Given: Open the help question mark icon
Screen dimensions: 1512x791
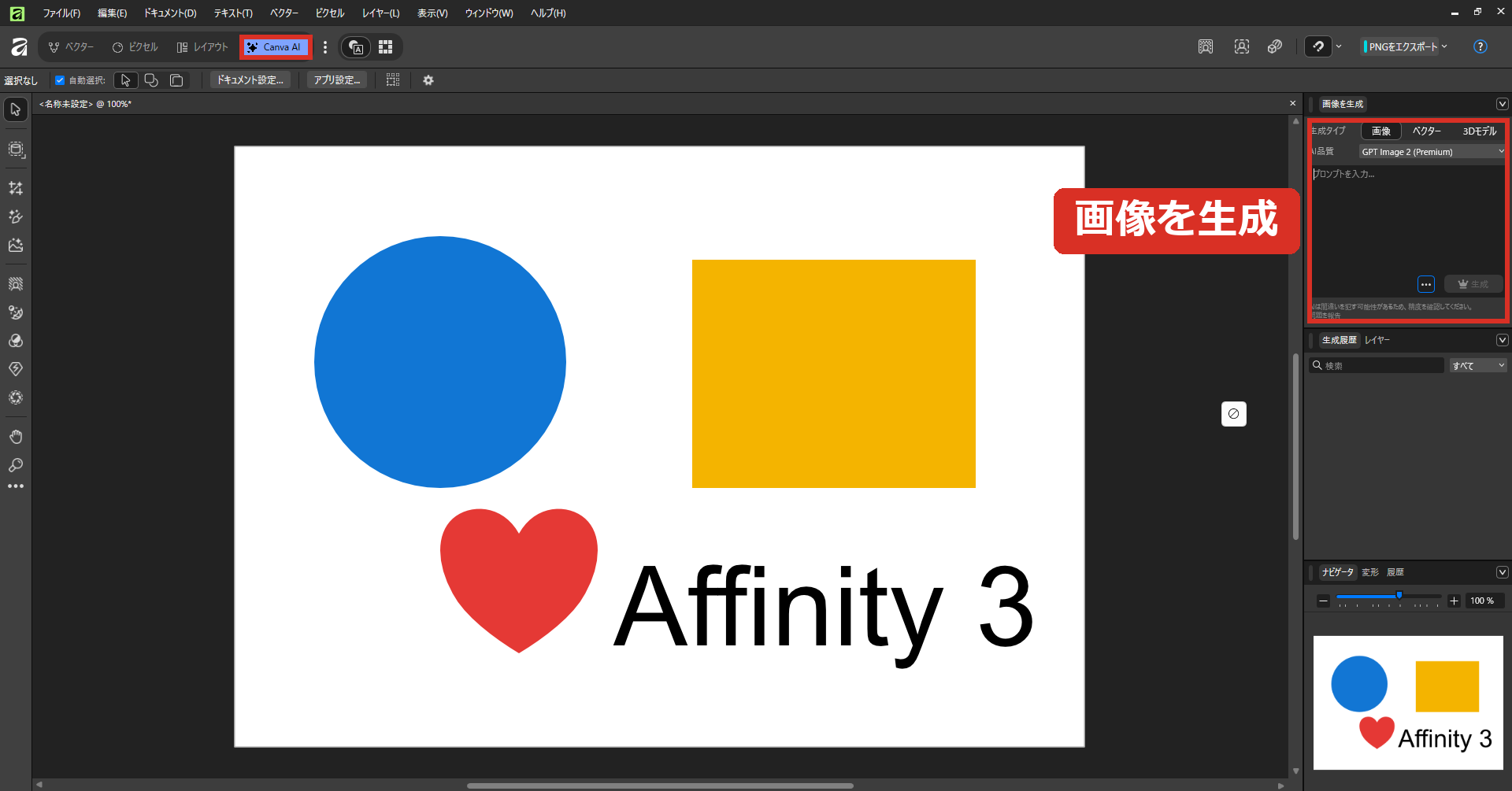Looking at the screenshot, I should 1480,46.
